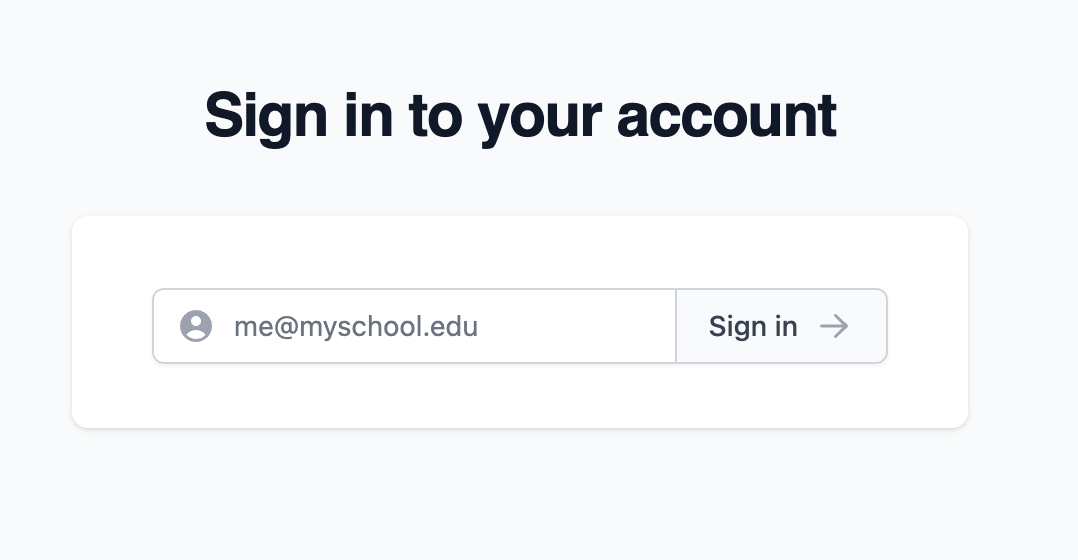Click the email placeholder text me@myschool.edu
Screen dimensions: 1078x560
pyautogui.click(x=356, y=326)
